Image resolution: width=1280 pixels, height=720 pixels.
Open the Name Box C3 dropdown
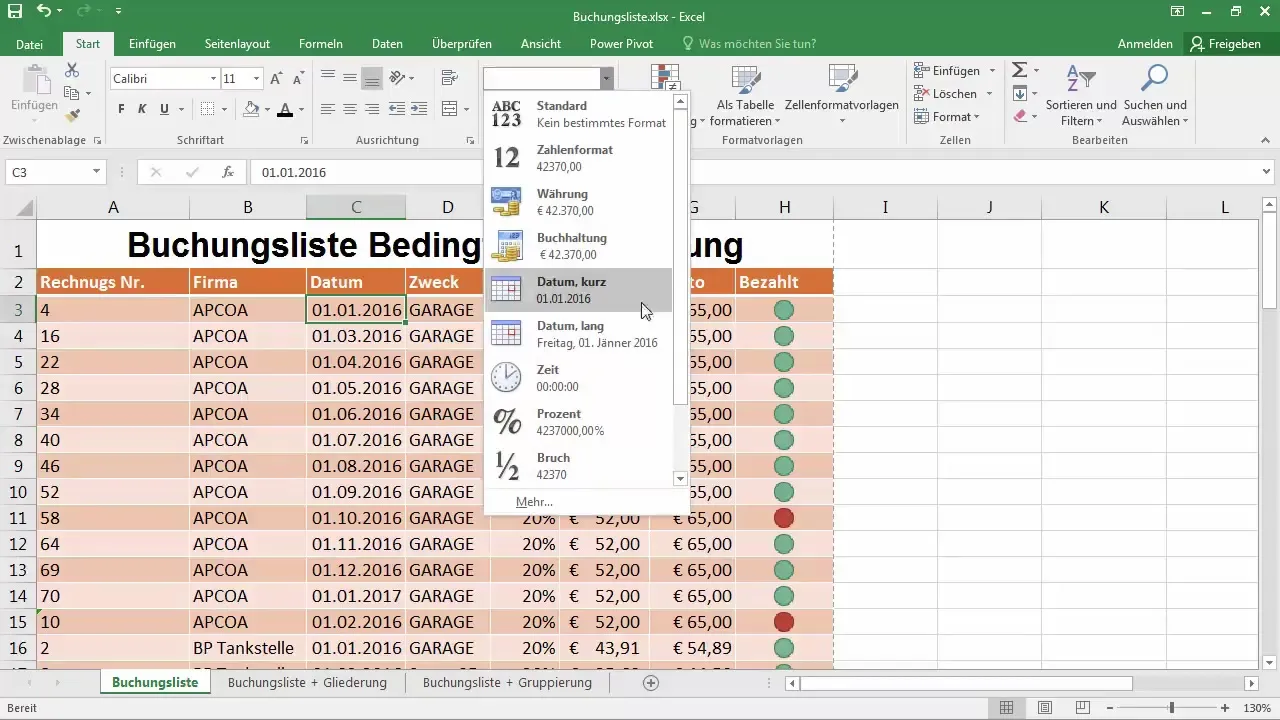96,172
